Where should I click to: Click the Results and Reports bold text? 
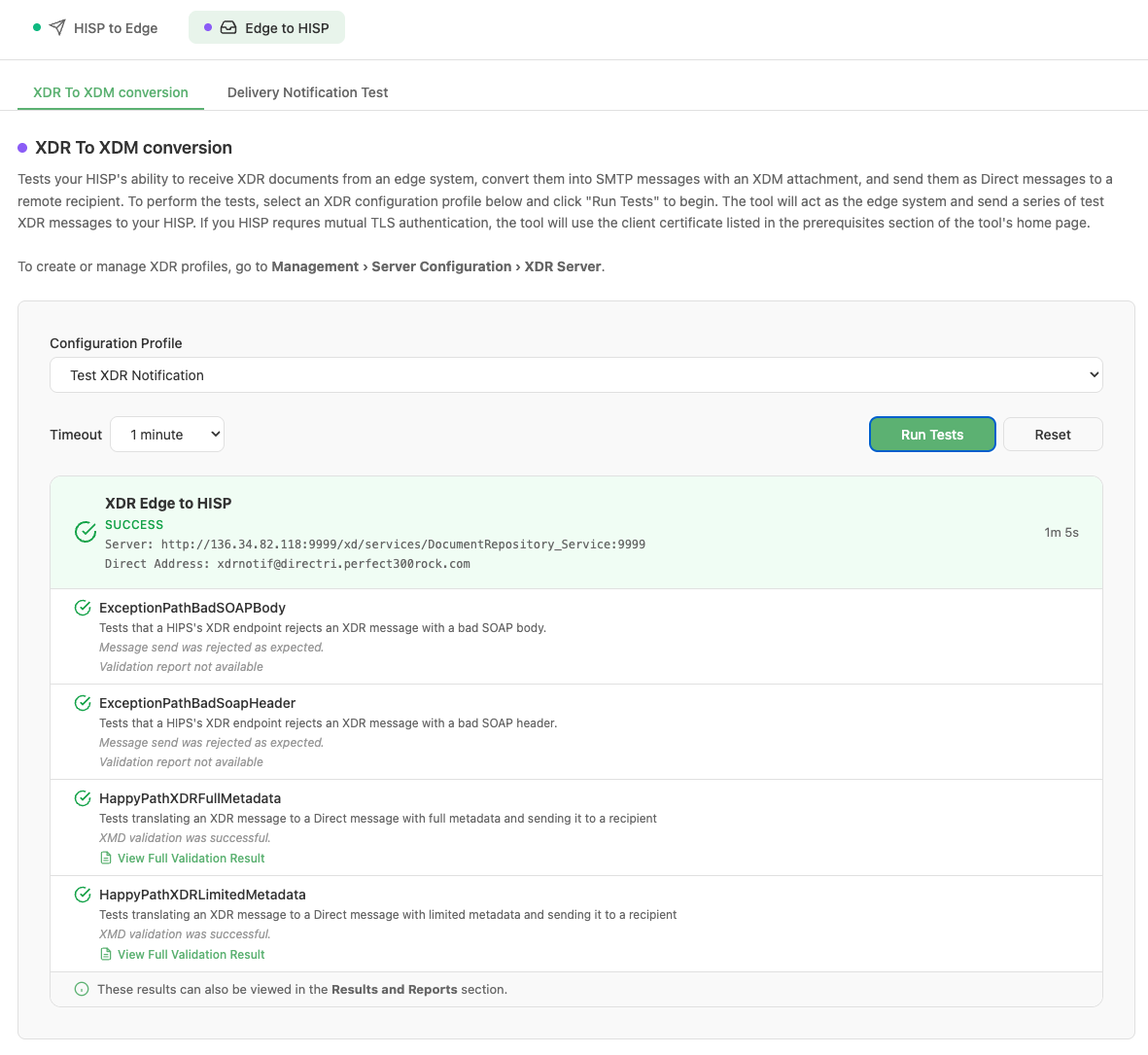point(394,989)
